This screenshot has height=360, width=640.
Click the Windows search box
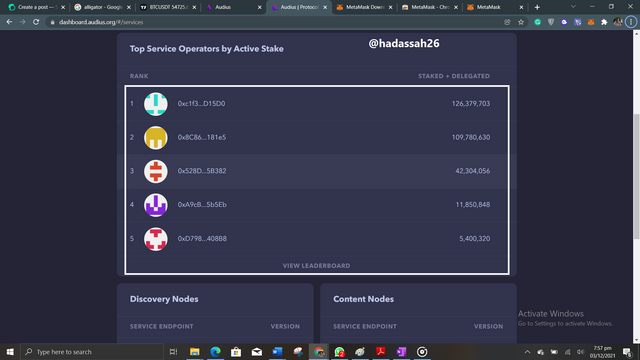92,351
